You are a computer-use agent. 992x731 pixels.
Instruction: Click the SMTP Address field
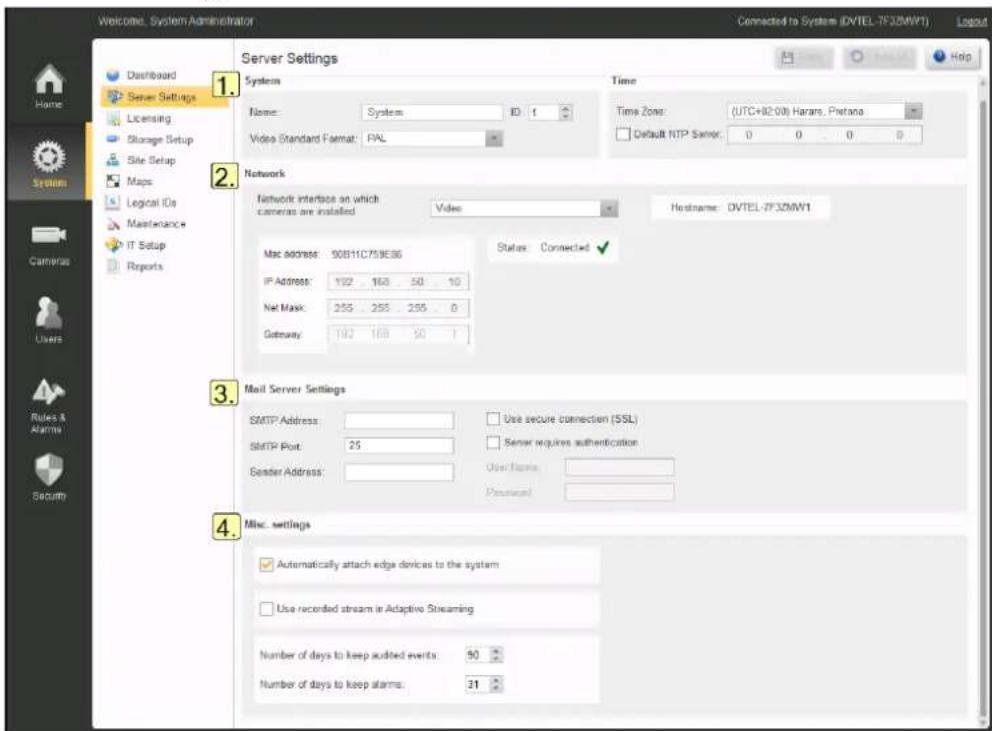tap(399, 420)
